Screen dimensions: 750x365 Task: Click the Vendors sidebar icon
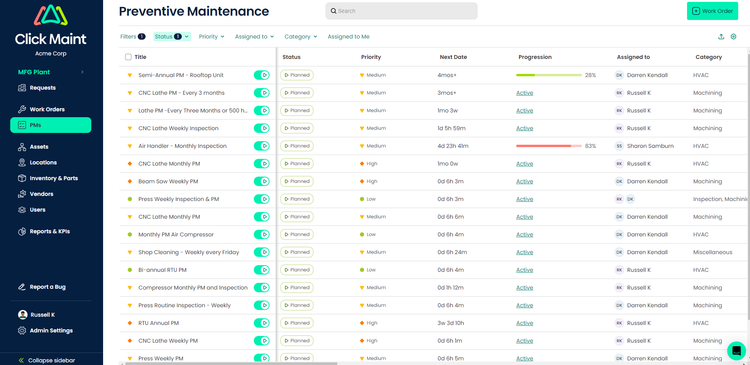pos(22,194)
